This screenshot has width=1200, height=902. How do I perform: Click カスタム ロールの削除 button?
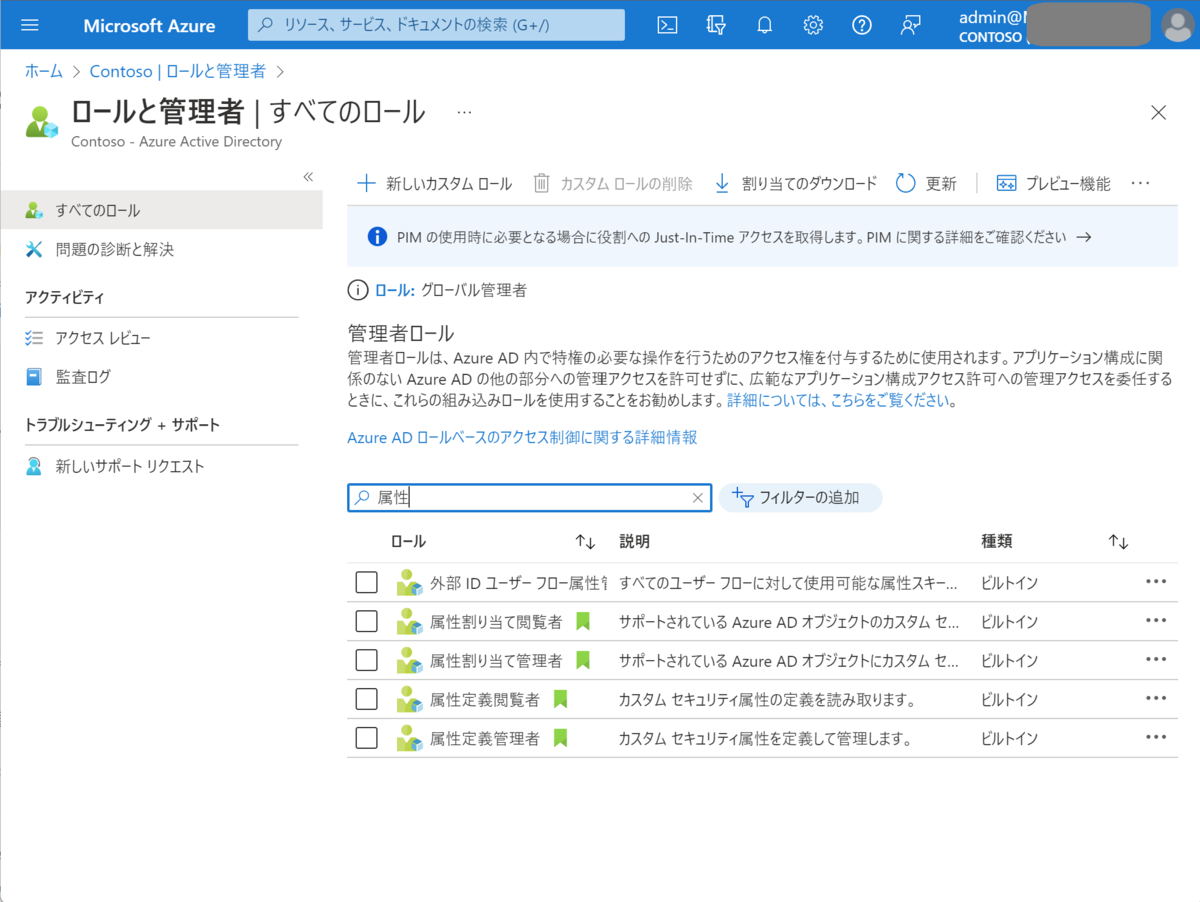pos(613,183)
